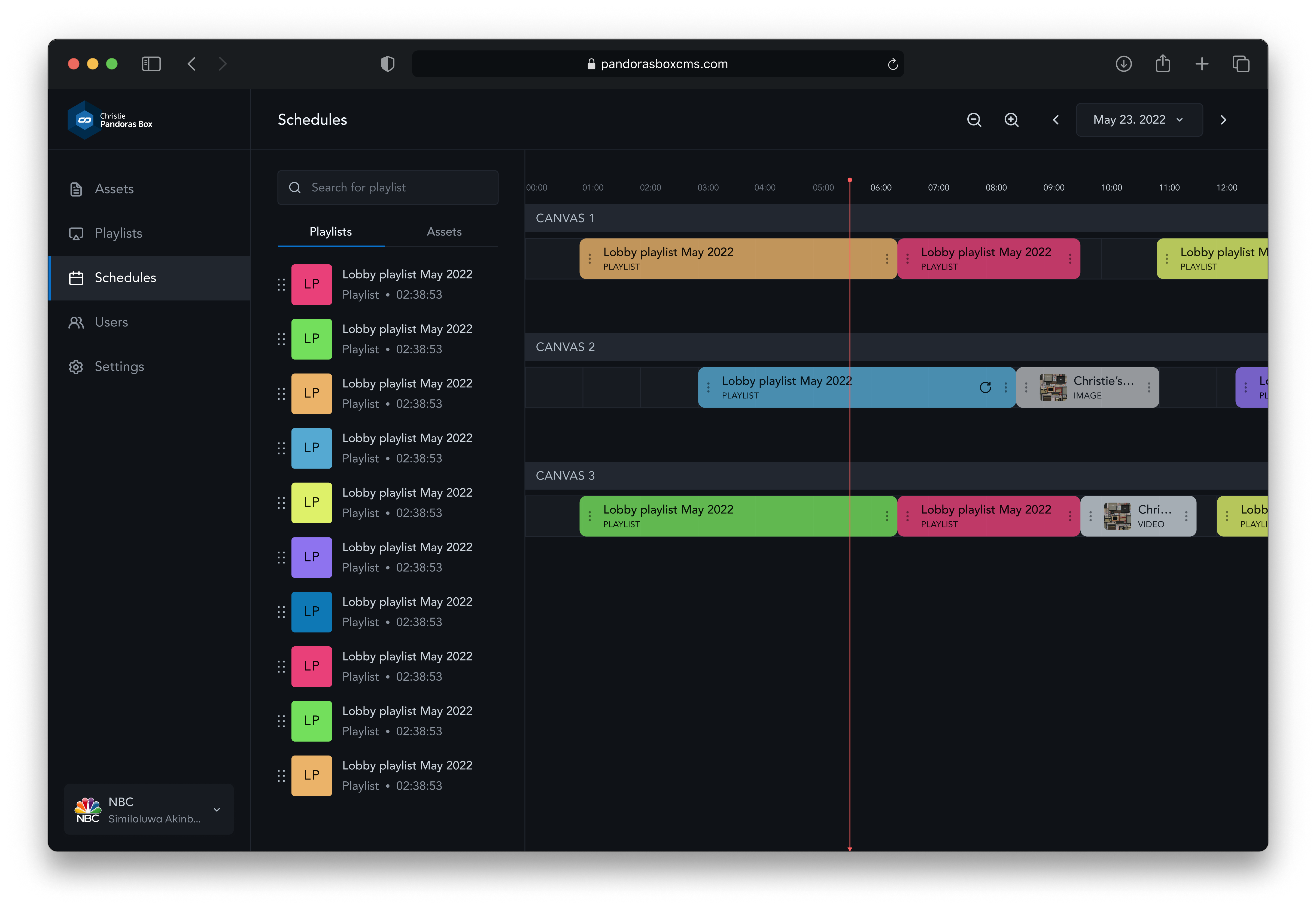Viewport: 1316px width, 908px height.
Task: Click the zoom out timeline icon
Action: coord(974,120)
